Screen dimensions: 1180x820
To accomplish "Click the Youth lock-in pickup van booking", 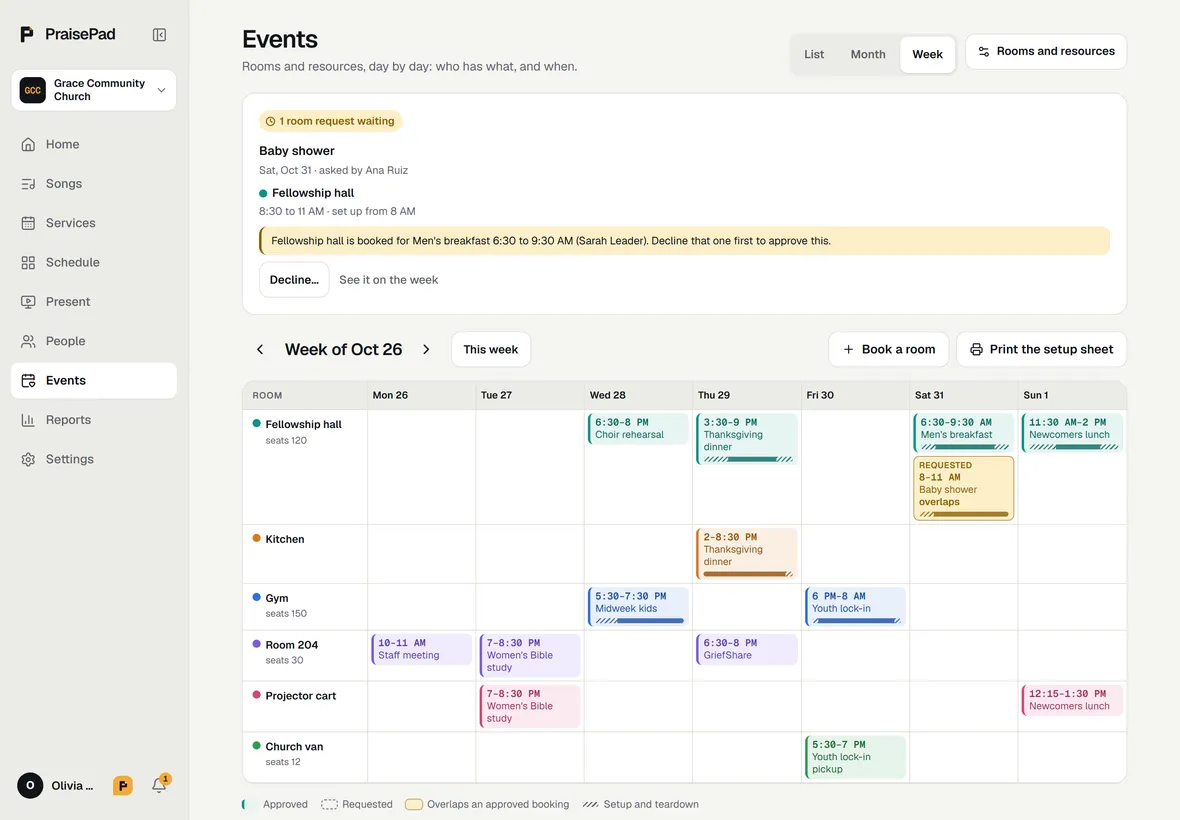I will pyautogui.click(x=855, y=757).
